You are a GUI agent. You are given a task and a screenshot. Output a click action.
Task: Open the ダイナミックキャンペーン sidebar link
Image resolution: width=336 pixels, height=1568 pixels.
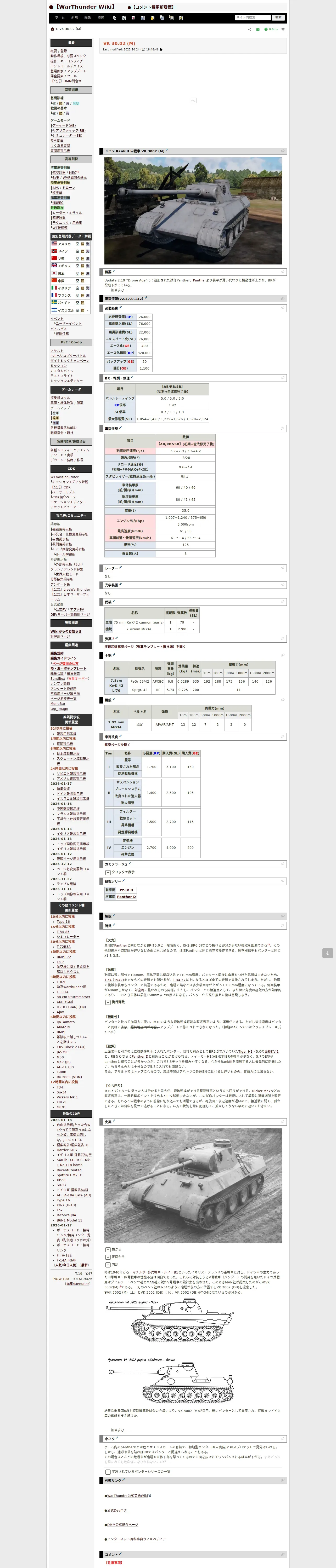[70, 361]
